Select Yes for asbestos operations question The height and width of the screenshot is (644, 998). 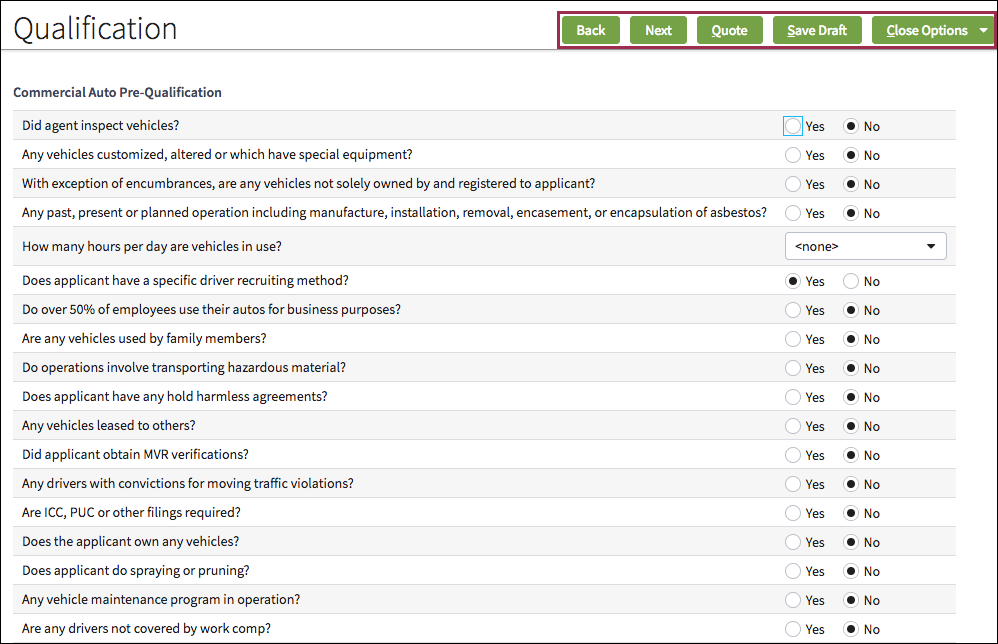791,213
